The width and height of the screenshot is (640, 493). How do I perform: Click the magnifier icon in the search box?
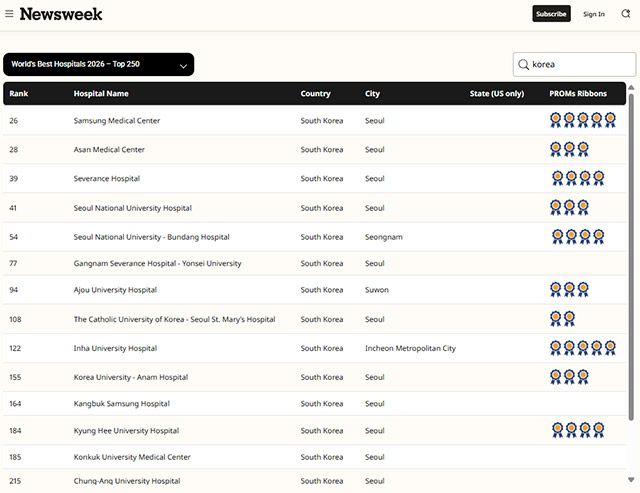click(x=523, y=65)
